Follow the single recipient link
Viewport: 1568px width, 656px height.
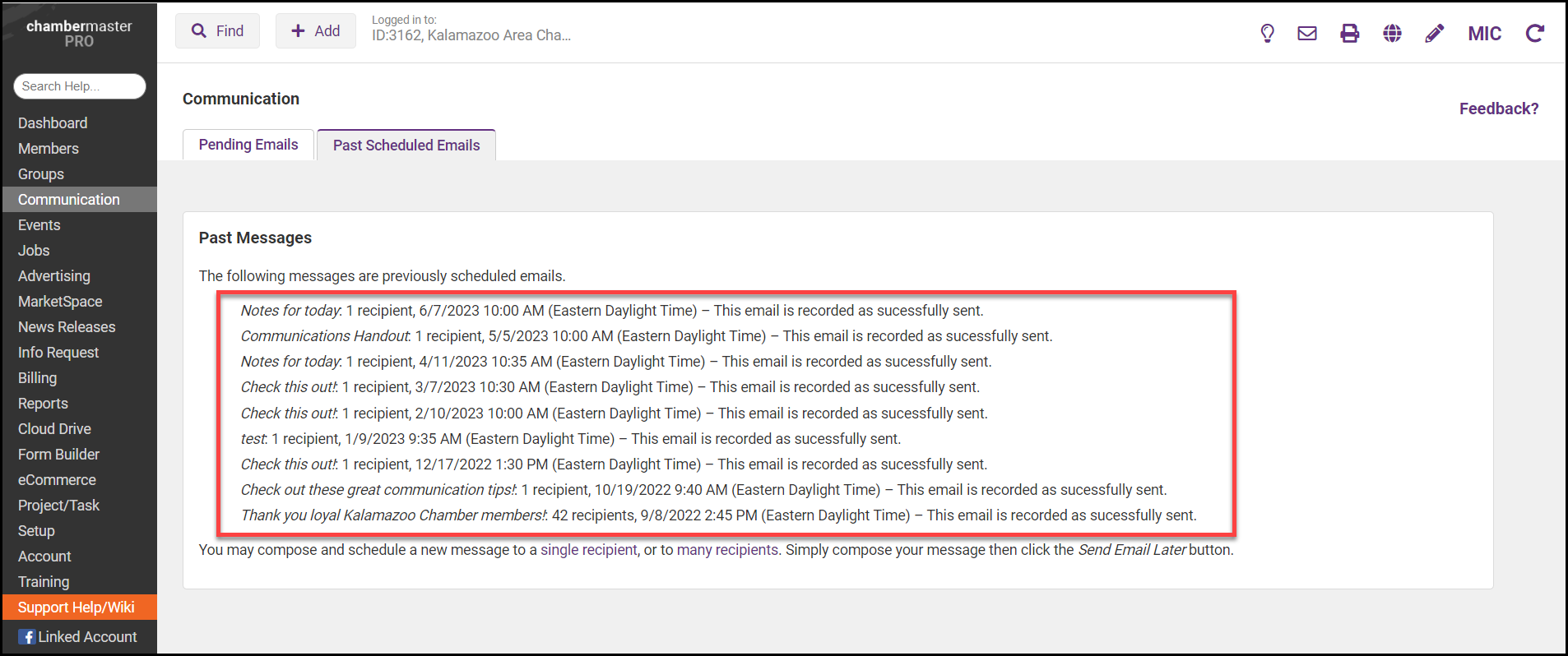588,550
